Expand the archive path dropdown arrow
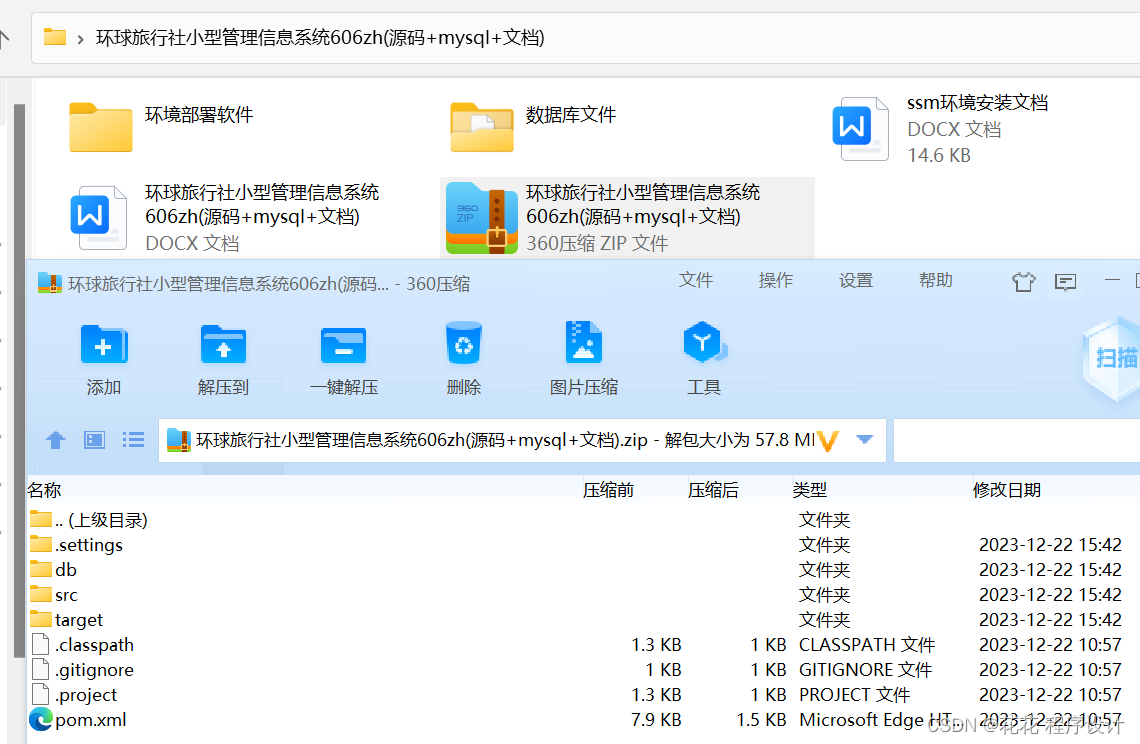Screen dimensions: 1140x744 coord(864,439)
